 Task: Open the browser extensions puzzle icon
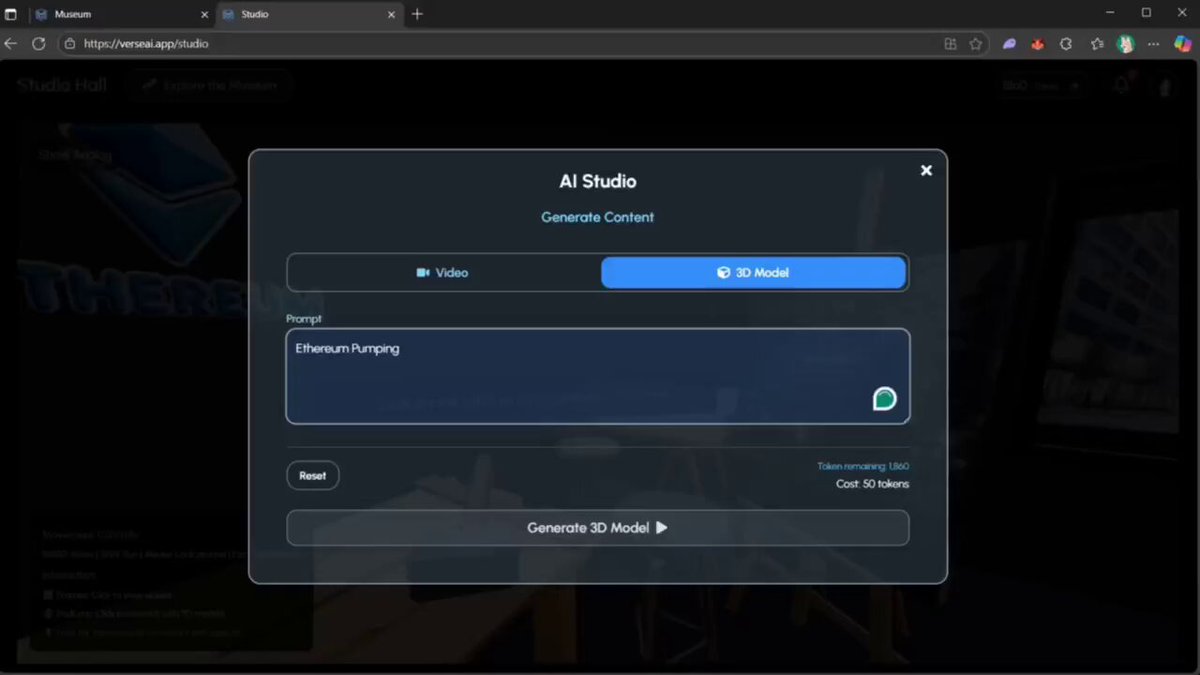1066,44
